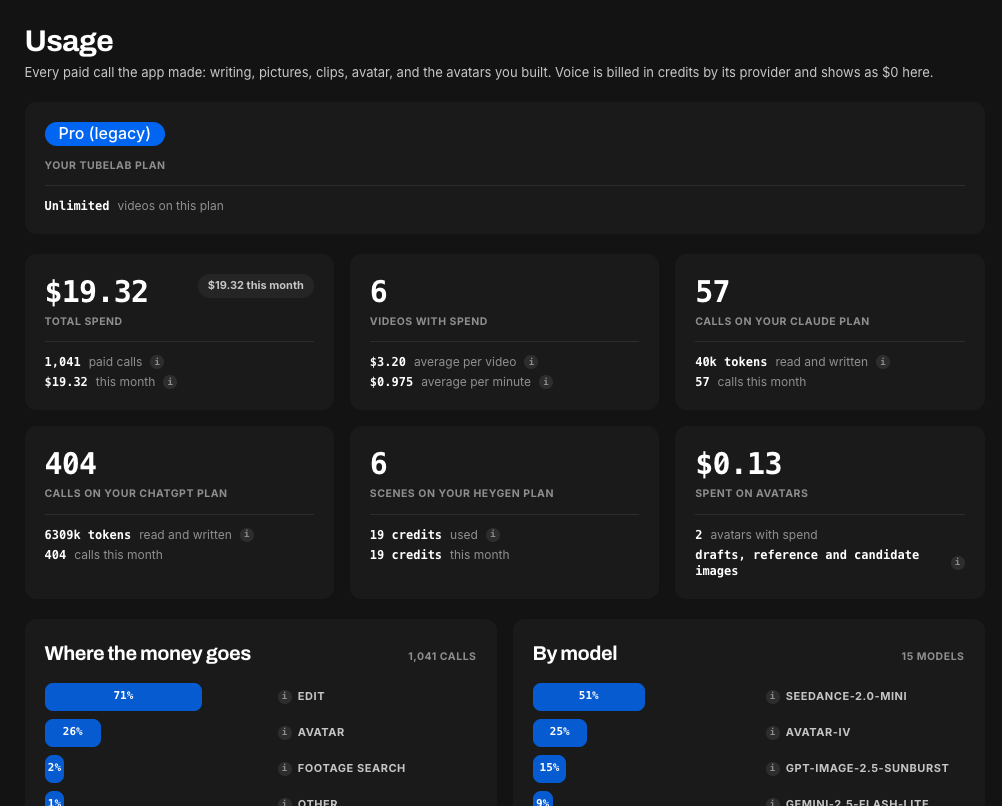
Task: Click the 25% AVATAR-IV model bar
Action: point(560,732)
